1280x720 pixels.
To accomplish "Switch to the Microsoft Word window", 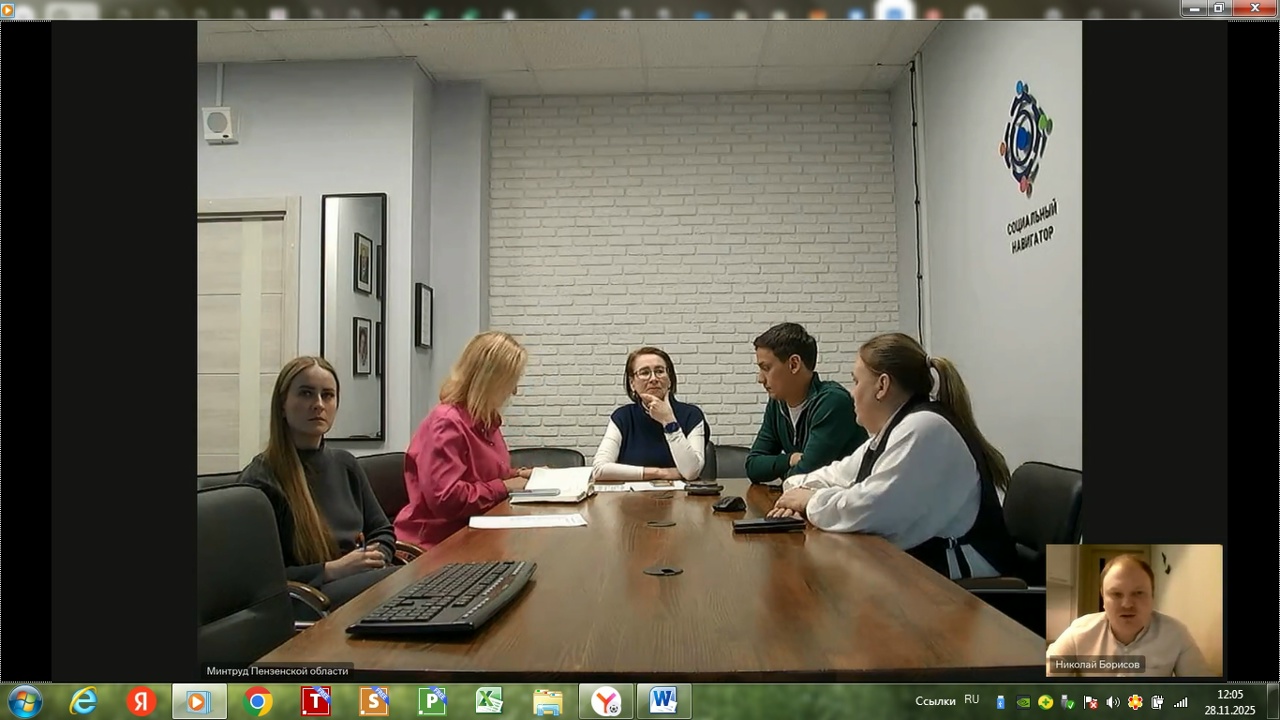I will point(663,702).
